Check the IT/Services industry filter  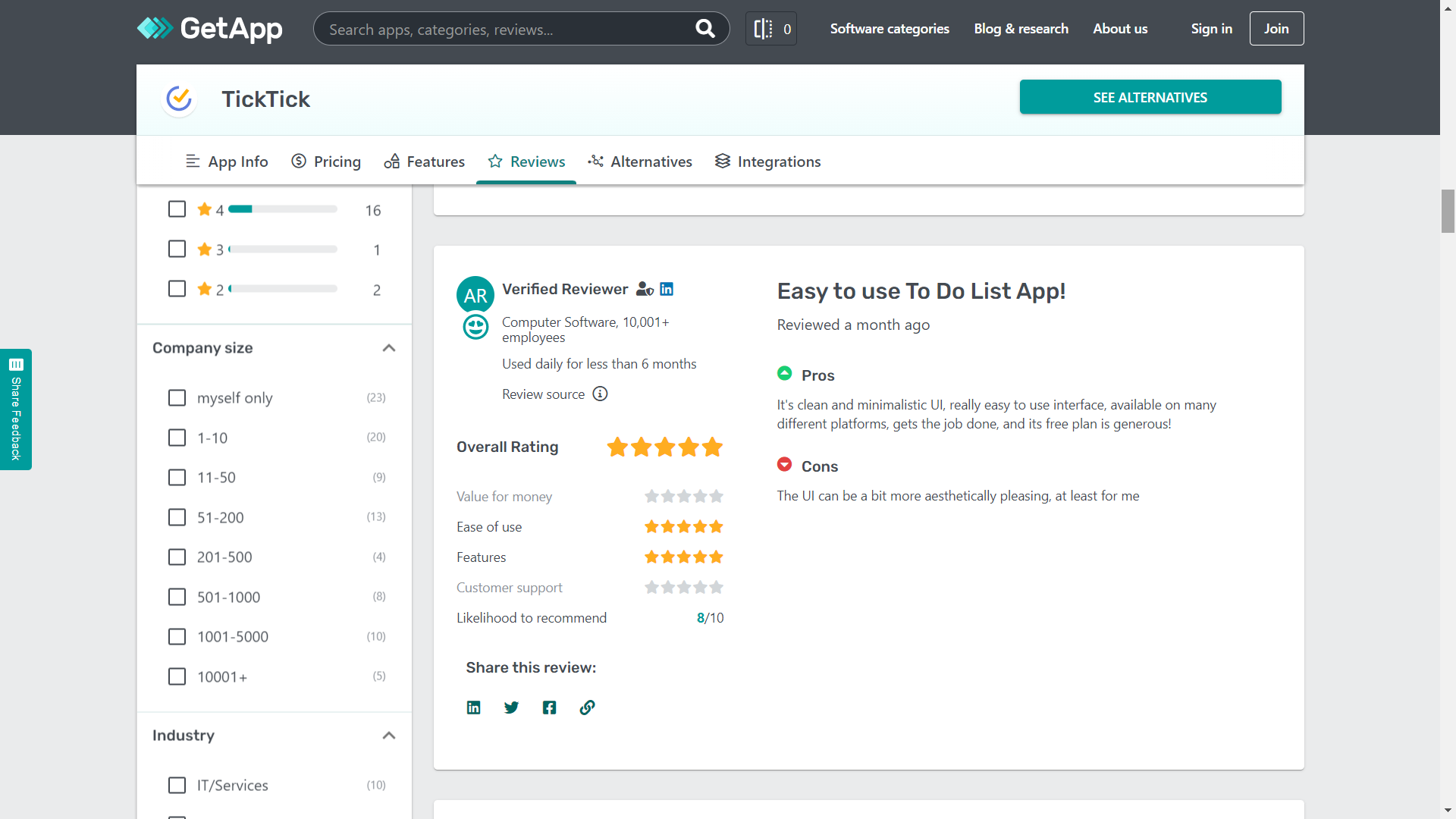coord(177,785)
